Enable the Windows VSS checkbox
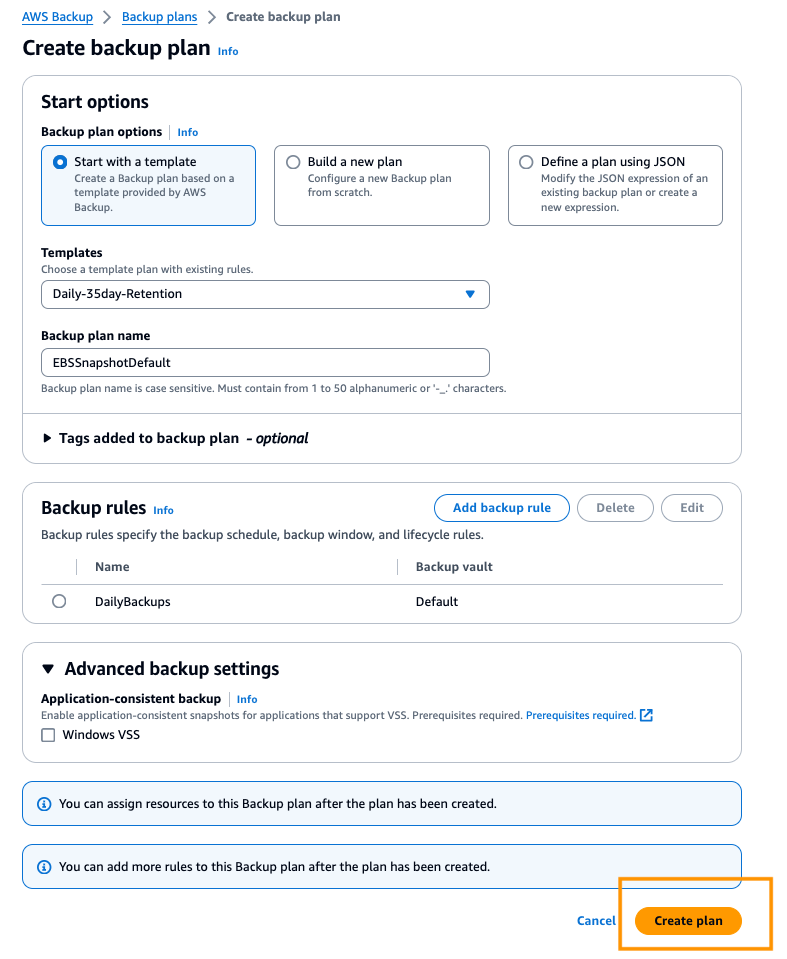787x959 pixels. (48, 735)
